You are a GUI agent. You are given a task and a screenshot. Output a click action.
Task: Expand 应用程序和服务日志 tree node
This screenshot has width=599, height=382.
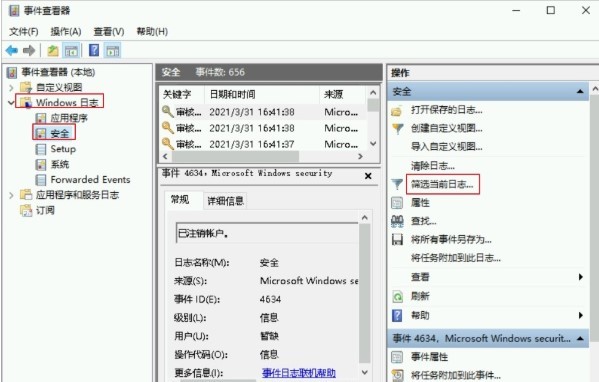click(x=11, y=195)
